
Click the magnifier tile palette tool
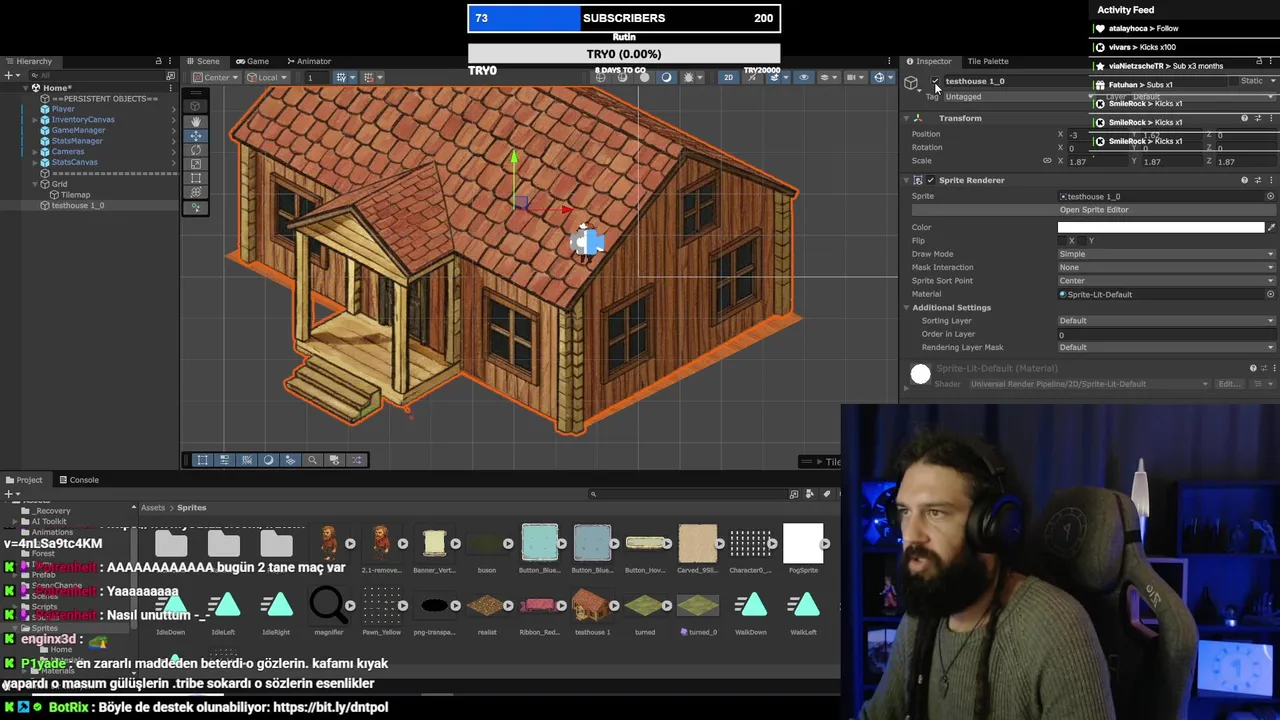click(312, 460)
